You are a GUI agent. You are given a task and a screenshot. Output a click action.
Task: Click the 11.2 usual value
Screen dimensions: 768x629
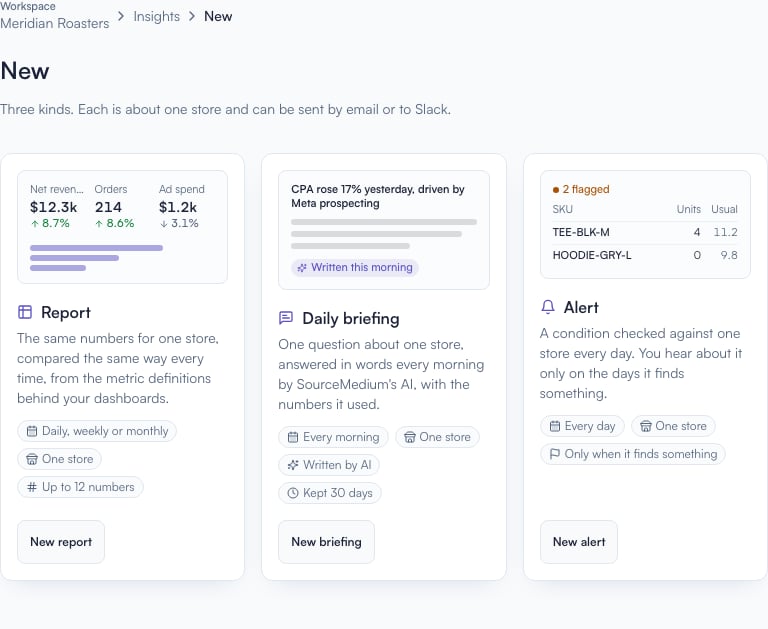pyautogui.click(x=725, y=232)
